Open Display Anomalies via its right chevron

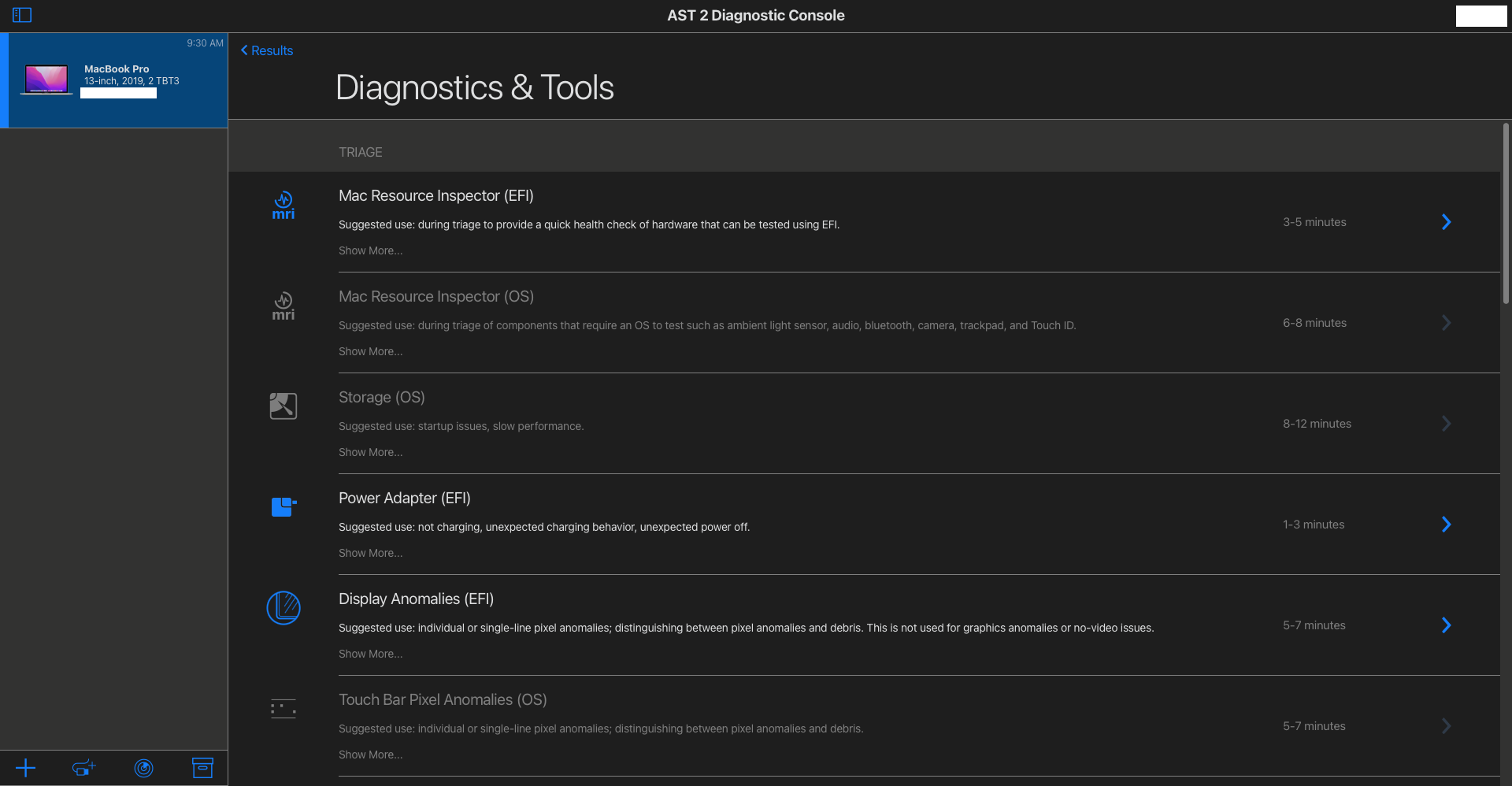(1447, 625)
